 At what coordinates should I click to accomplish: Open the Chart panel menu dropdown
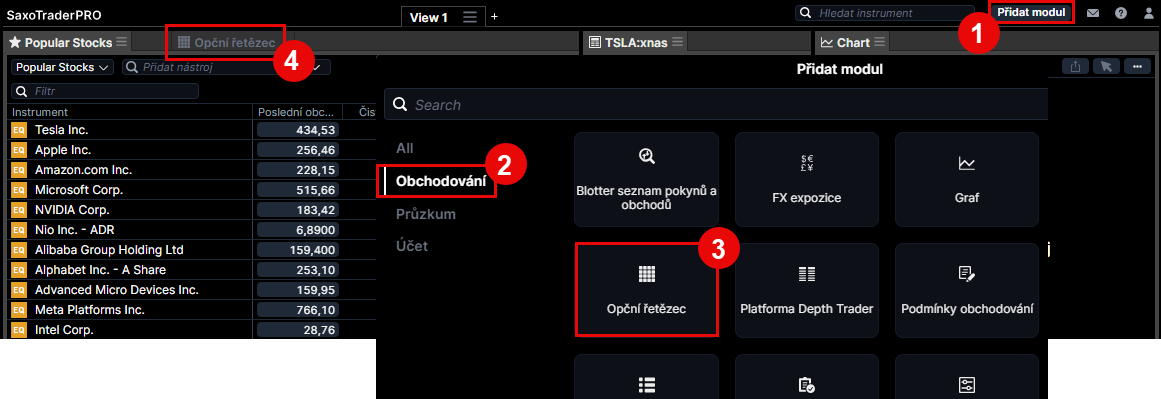tap(880, 42)
